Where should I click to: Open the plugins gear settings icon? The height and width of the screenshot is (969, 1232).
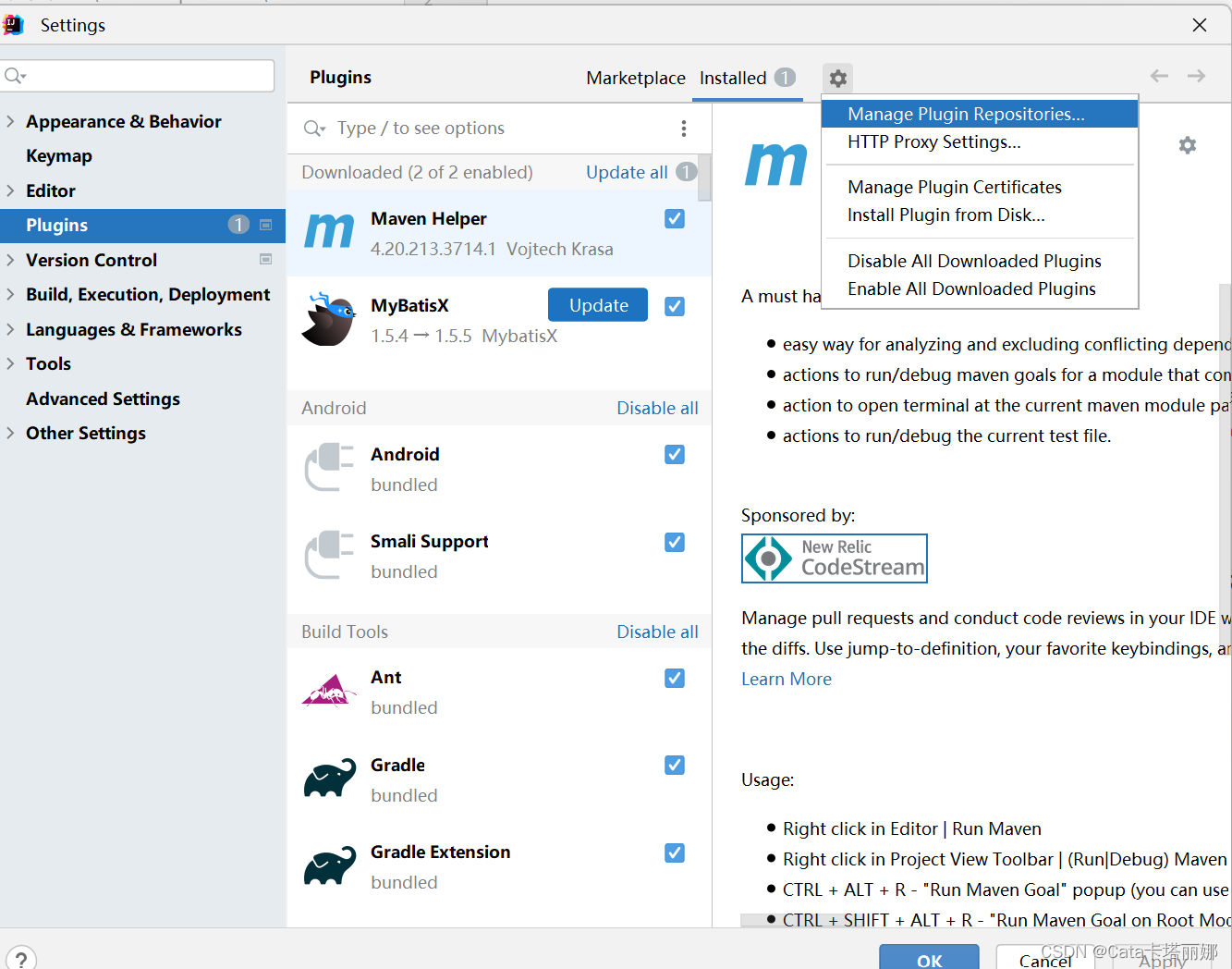[837, 79]
